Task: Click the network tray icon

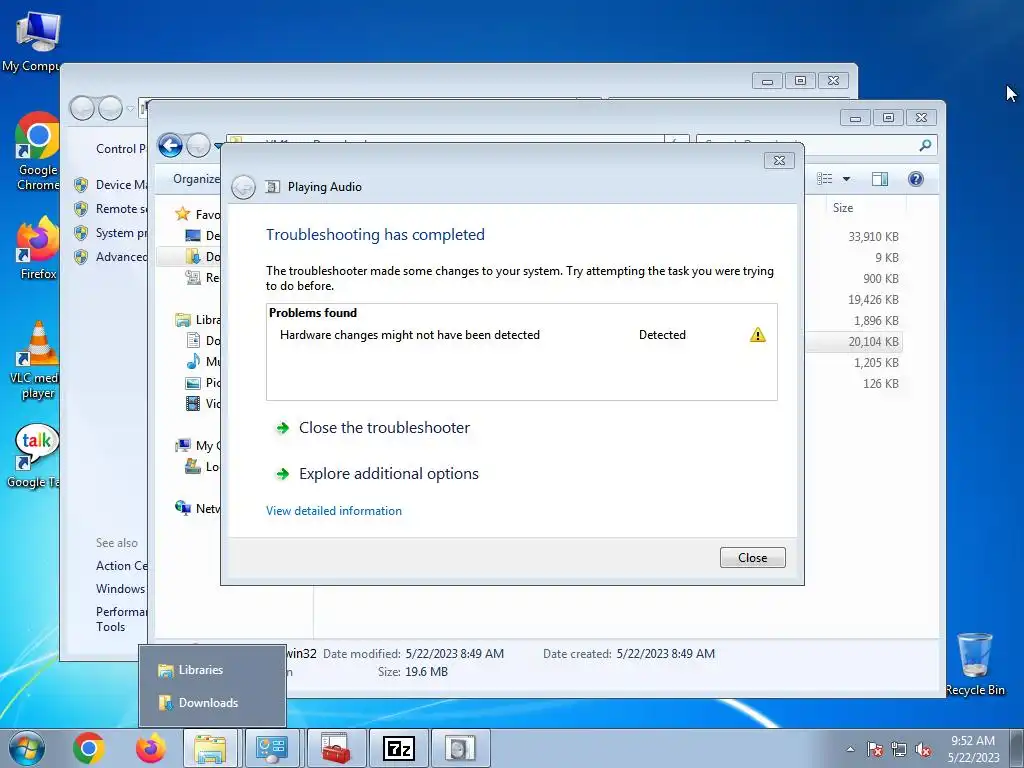Action: 899,750
